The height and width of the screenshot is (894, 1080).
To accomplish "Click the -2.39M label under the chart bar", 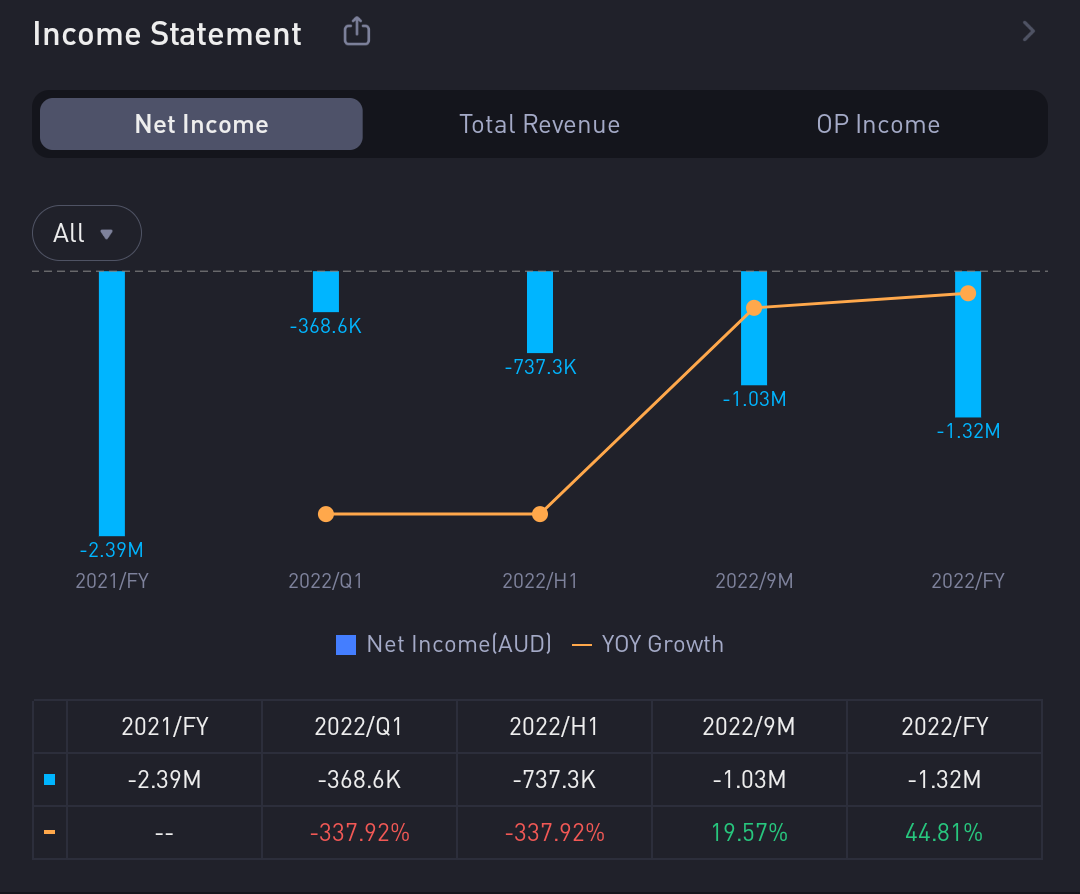I will pos(112,550).
